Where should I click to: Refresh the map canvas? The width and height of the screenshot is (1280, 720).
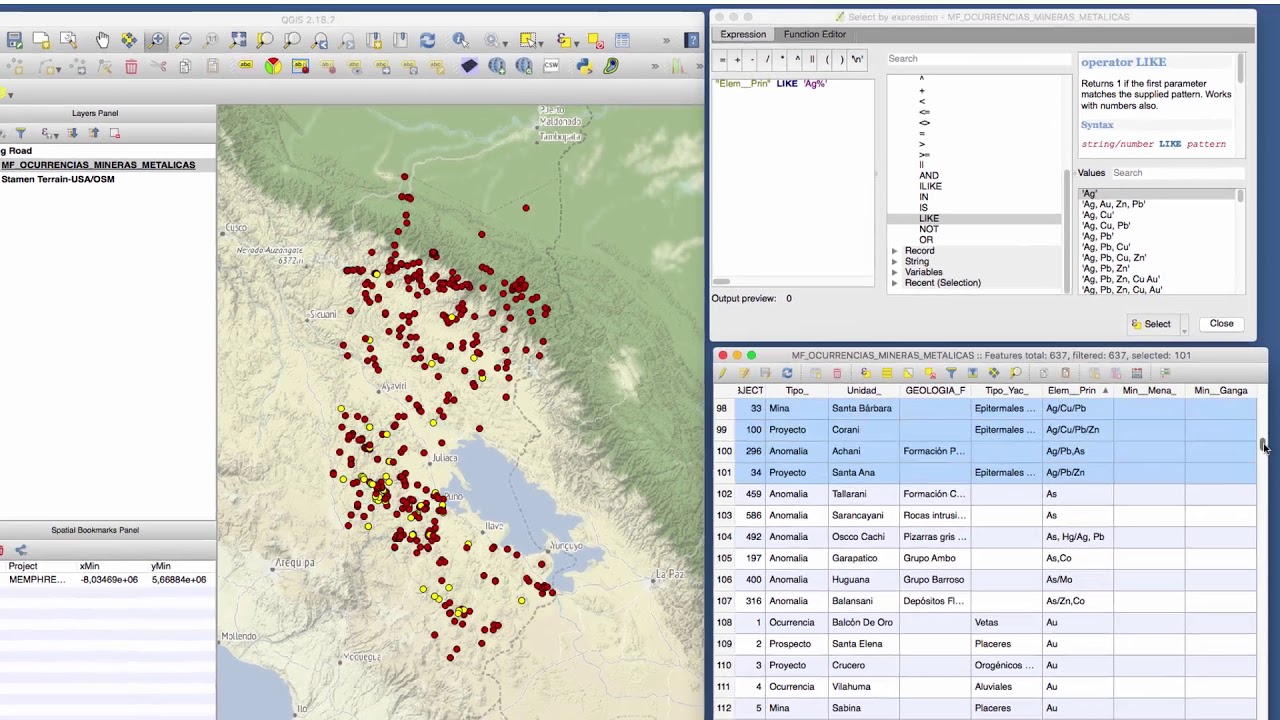427,40
